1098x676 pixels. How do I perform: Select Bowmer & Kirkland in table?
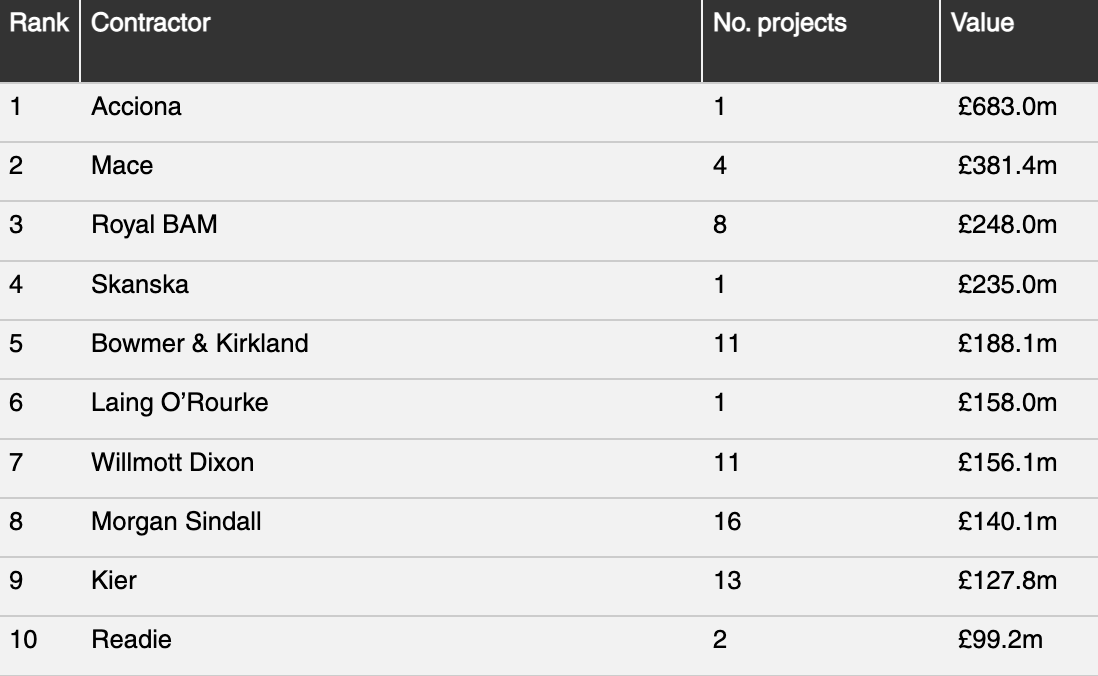(200, 343)
